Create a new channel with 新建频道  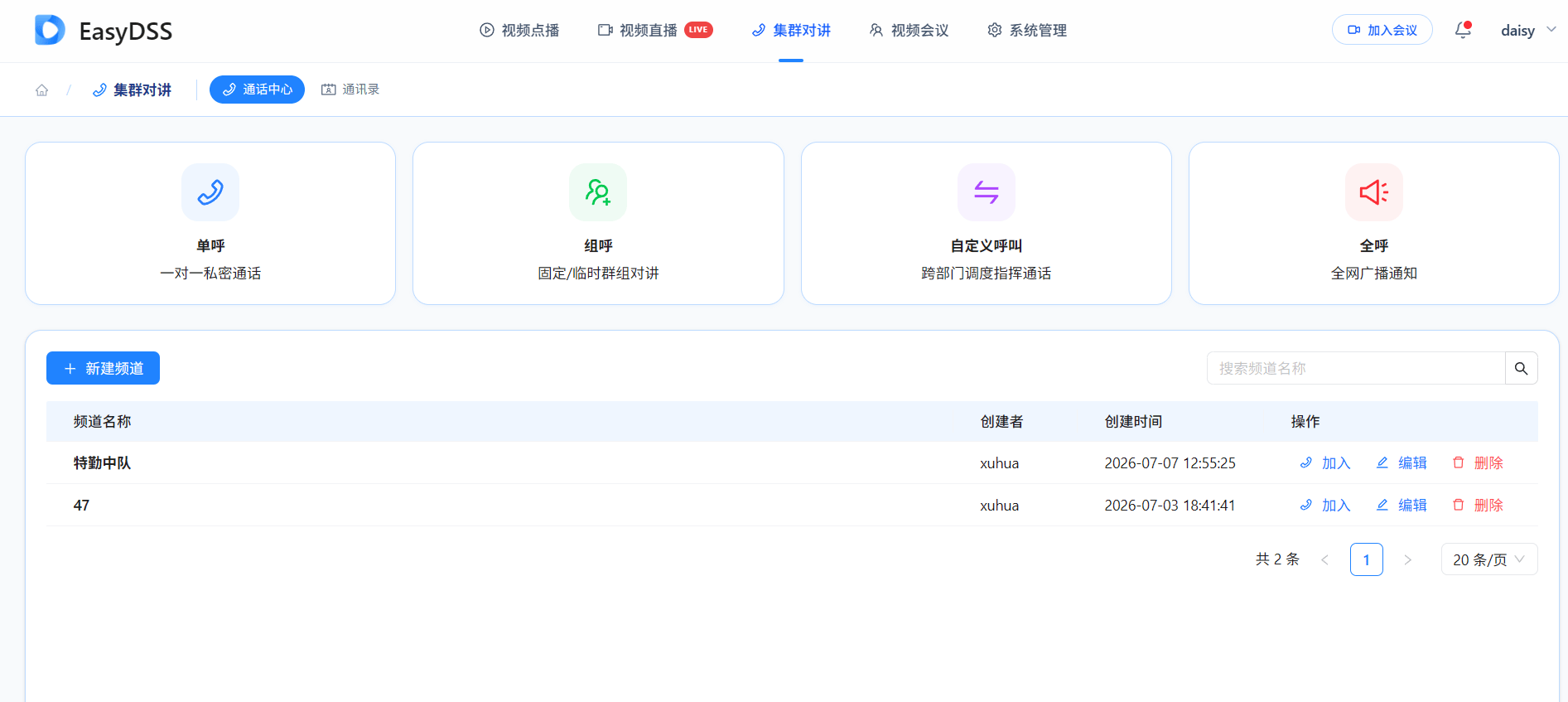[x=103, y=368]
